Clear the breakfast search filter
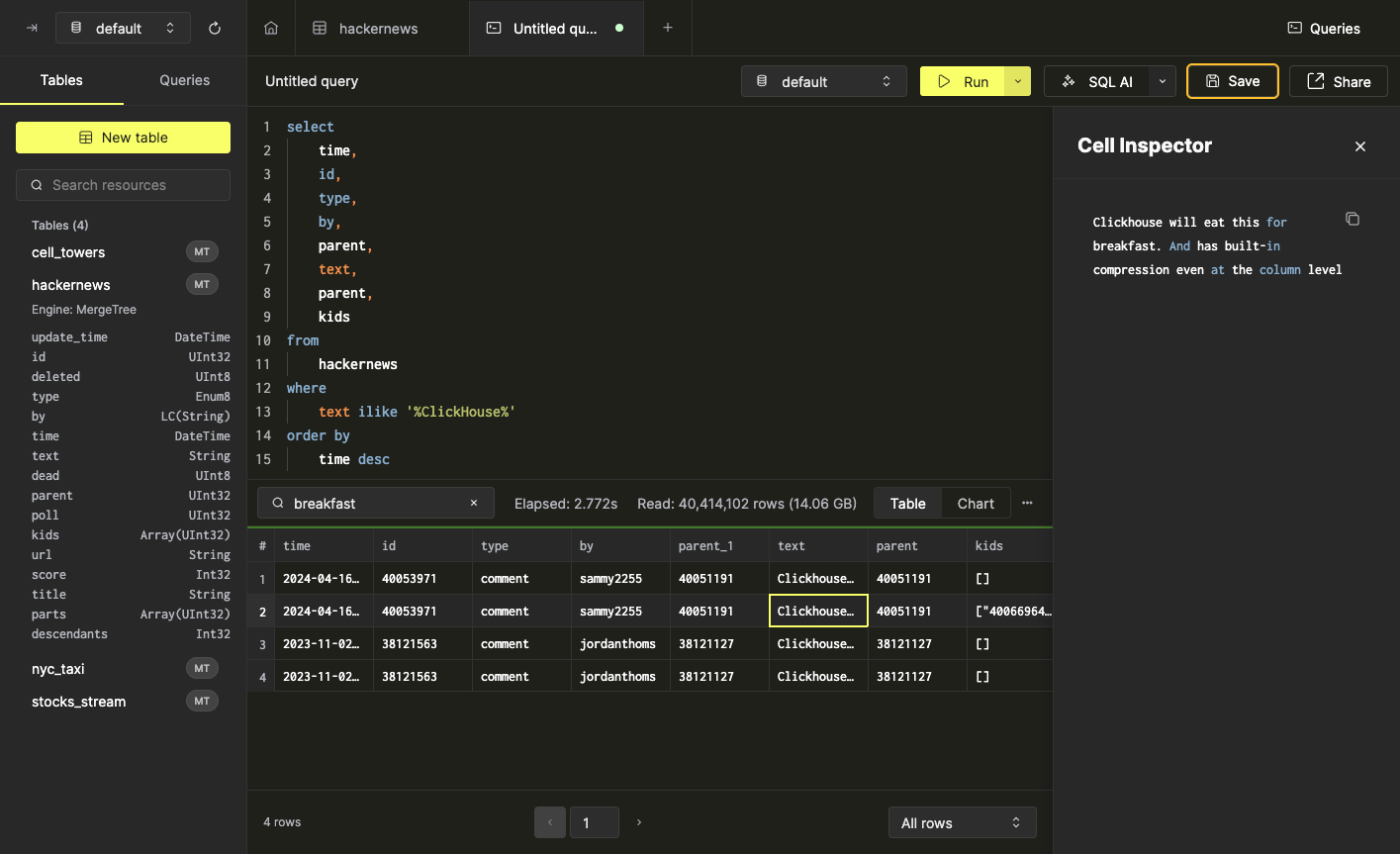This screenshot has width=1400, height=854. pos(474,504)
